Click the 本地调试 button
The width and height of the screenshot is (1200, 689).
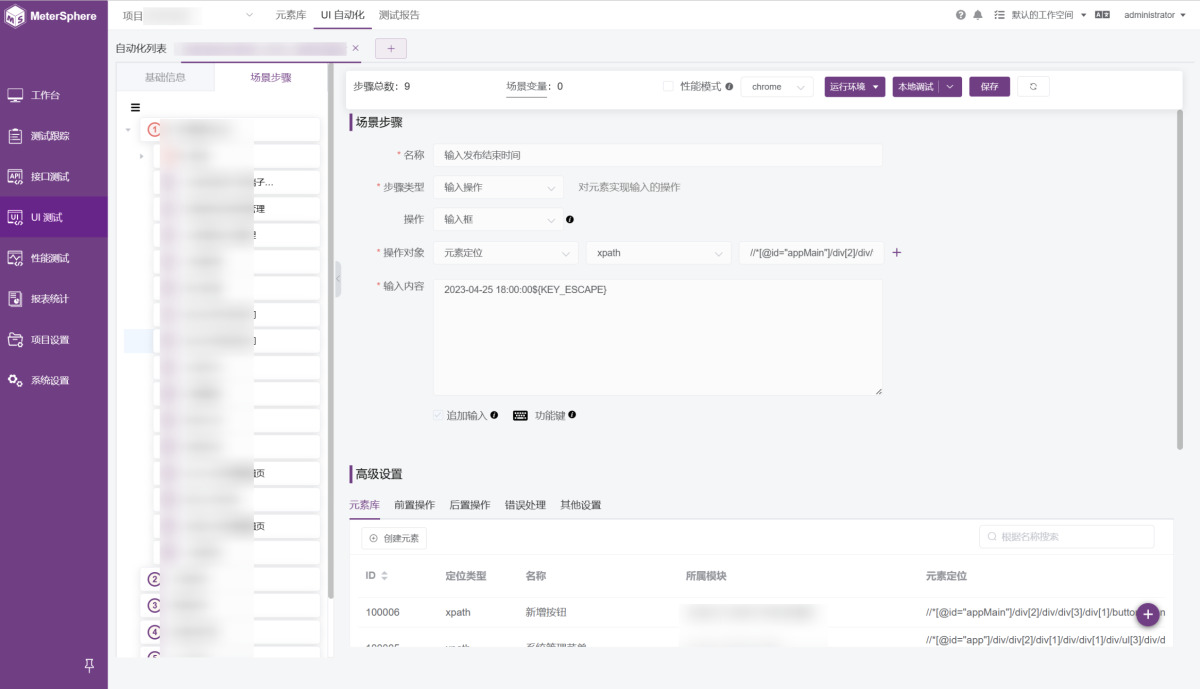point(915,87)
